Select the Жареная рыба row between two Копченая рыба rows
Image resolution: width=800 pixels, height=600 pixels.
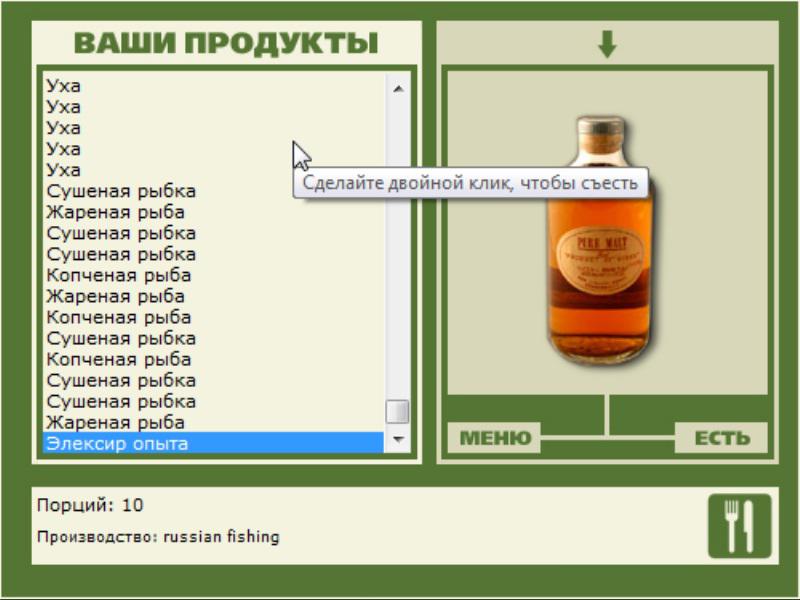(213, 296)
